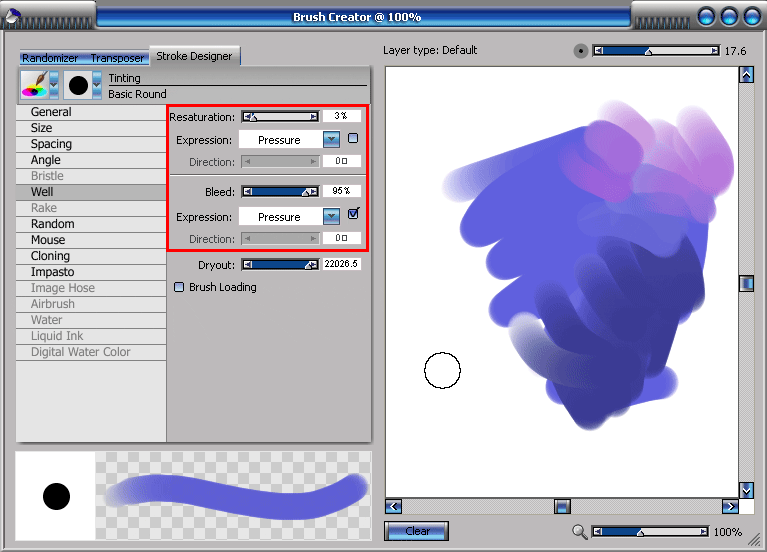This screenshot has height=552, width=767.
Task: Click brush size slider right arrow
Action: pos(715,50)
